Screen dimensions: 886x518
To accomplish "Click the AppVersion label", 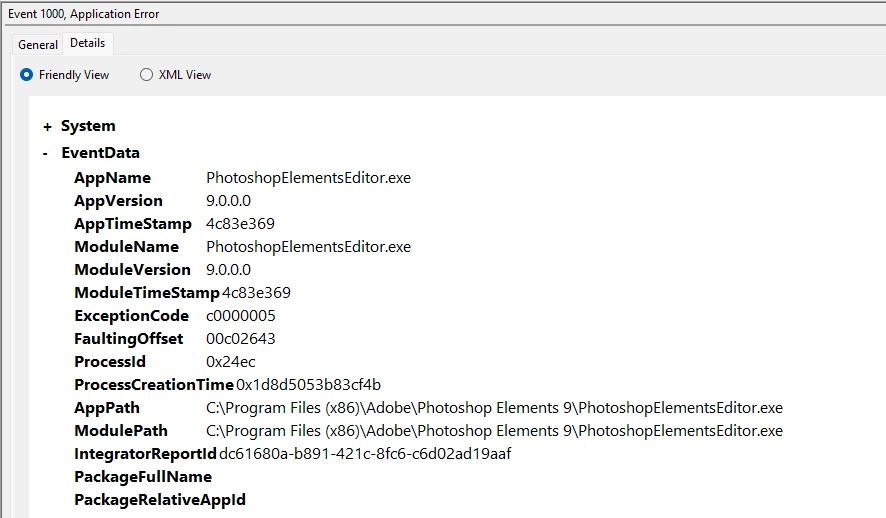I will pos(119,201).
